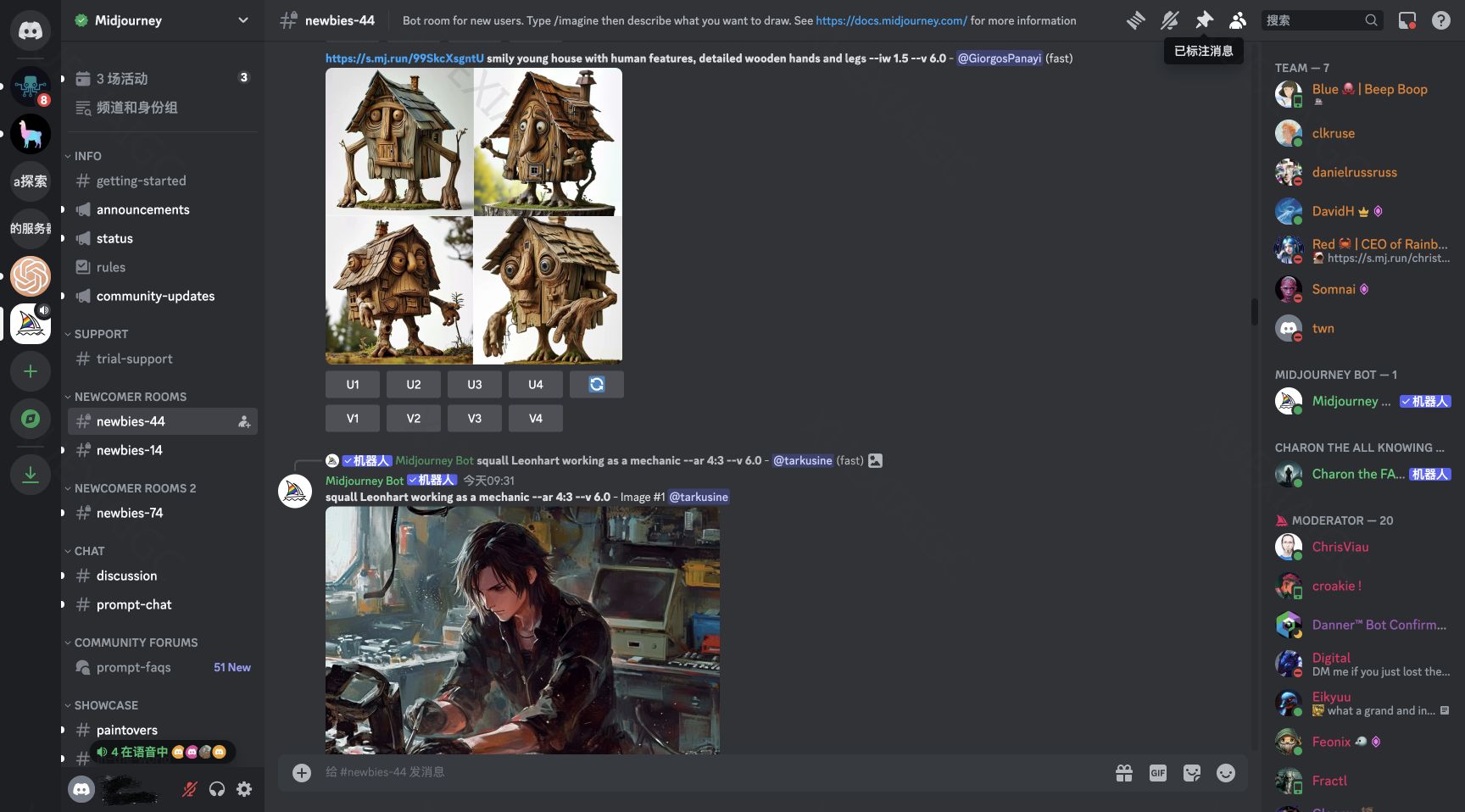Click the image icon after tarkusine reply

tap(876, 460)
